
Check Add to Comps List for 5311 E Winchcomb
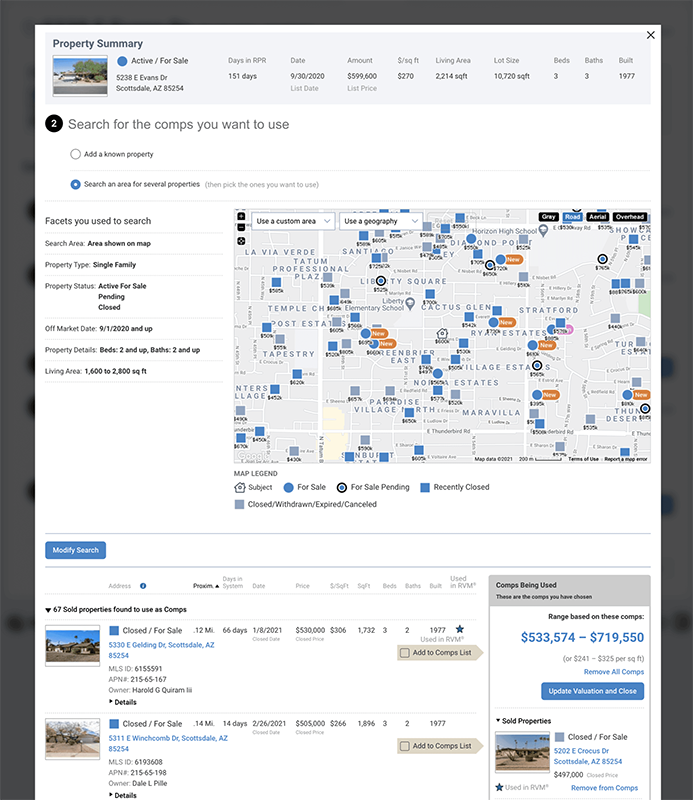(x=405, y=746)
